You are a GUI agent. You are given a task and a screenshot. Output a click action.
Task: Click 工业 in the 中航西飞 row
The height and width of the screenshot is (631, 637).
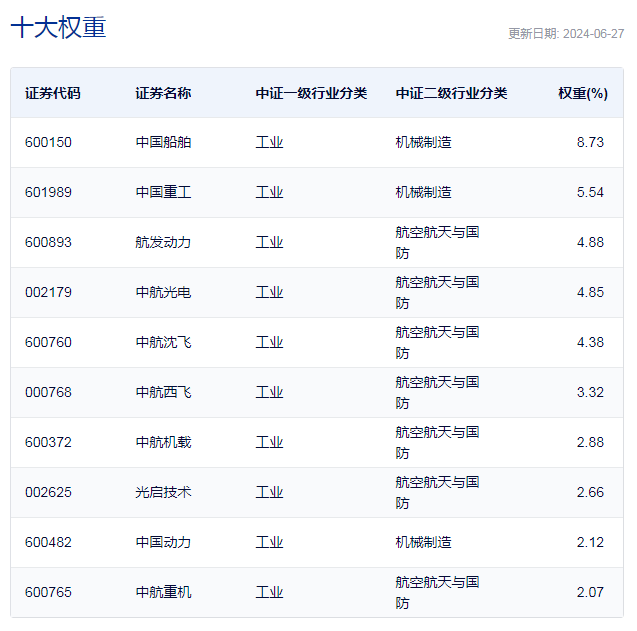269,392
